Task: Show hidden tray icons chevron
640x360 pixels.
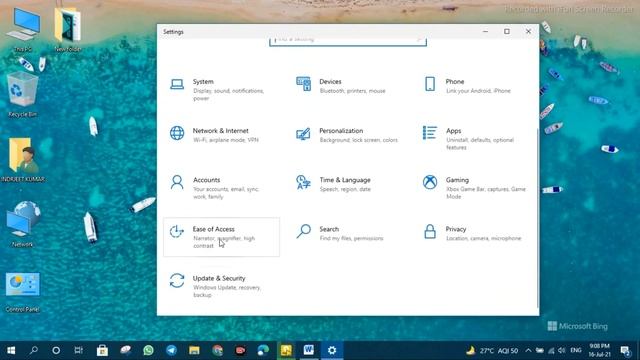Action: 528,350
